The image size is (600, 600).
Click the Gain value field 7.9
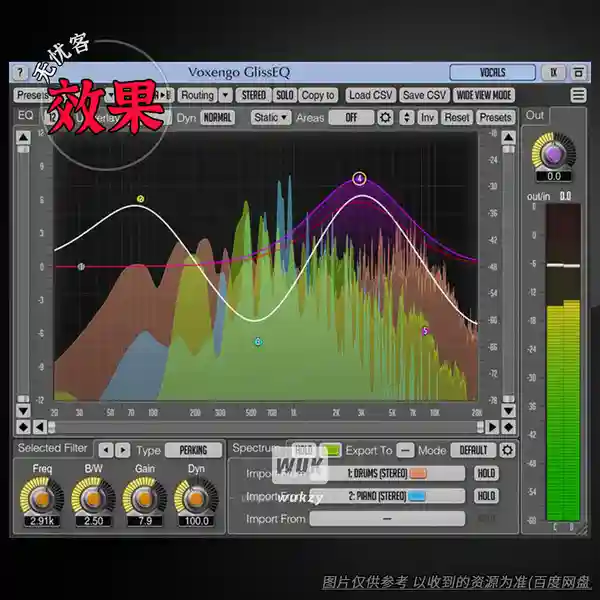click(145, 521)
